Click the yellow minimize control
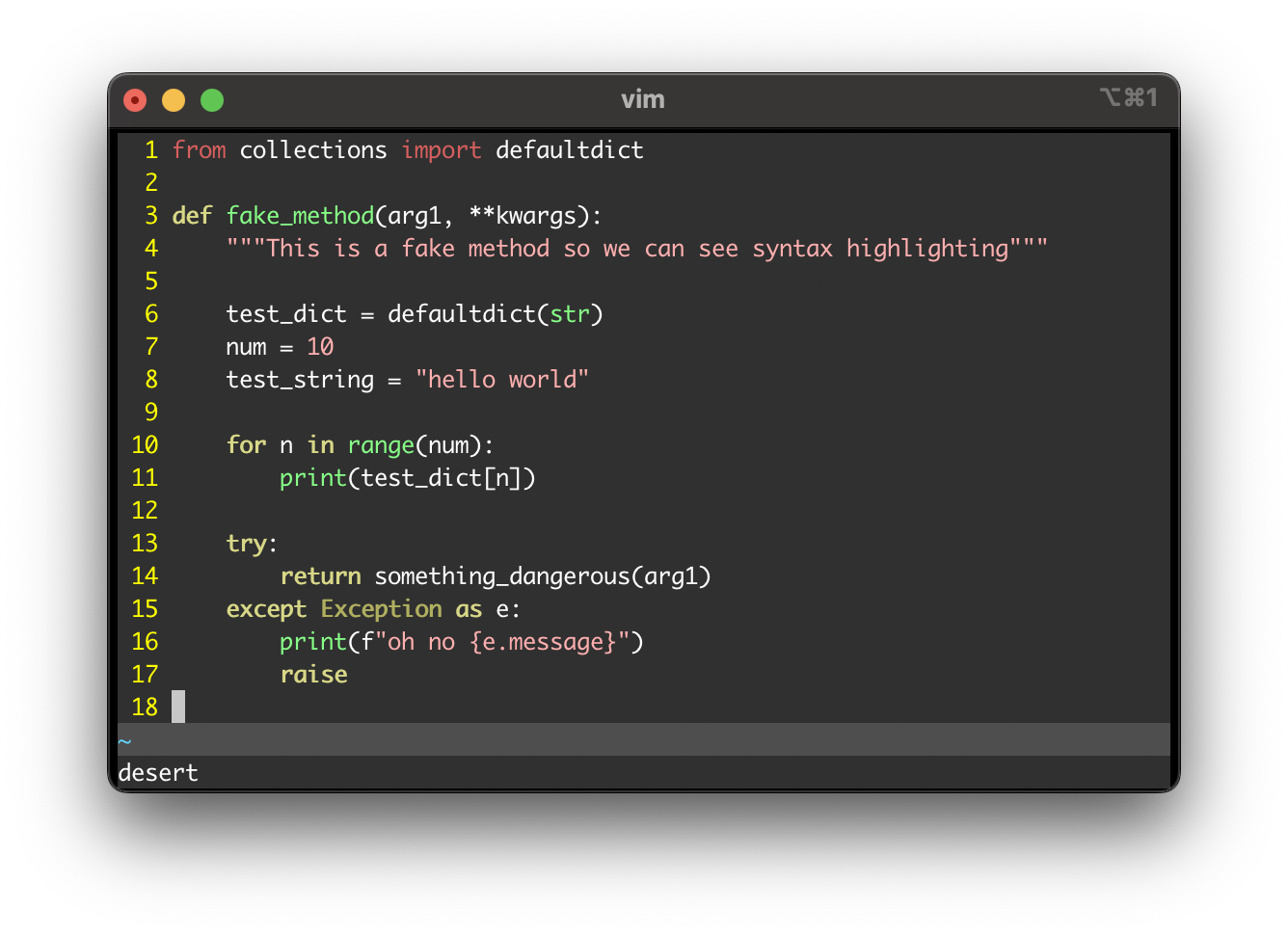The width and height of the screenshot is (1288, 935). [173, 99]
